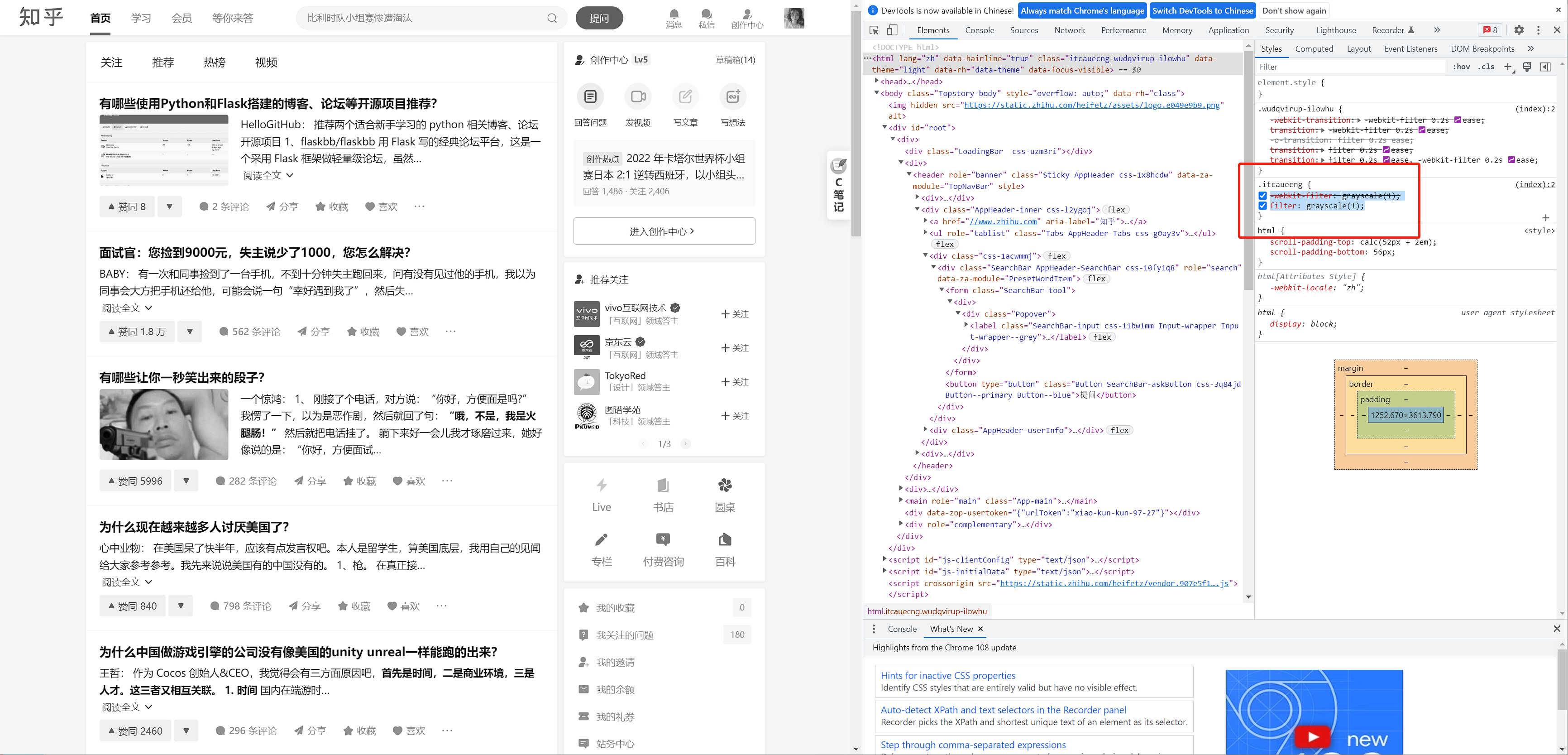Click the 发视频 camera icon
This screenshot has height=755, width=1568.
click(x=638, y=96)
